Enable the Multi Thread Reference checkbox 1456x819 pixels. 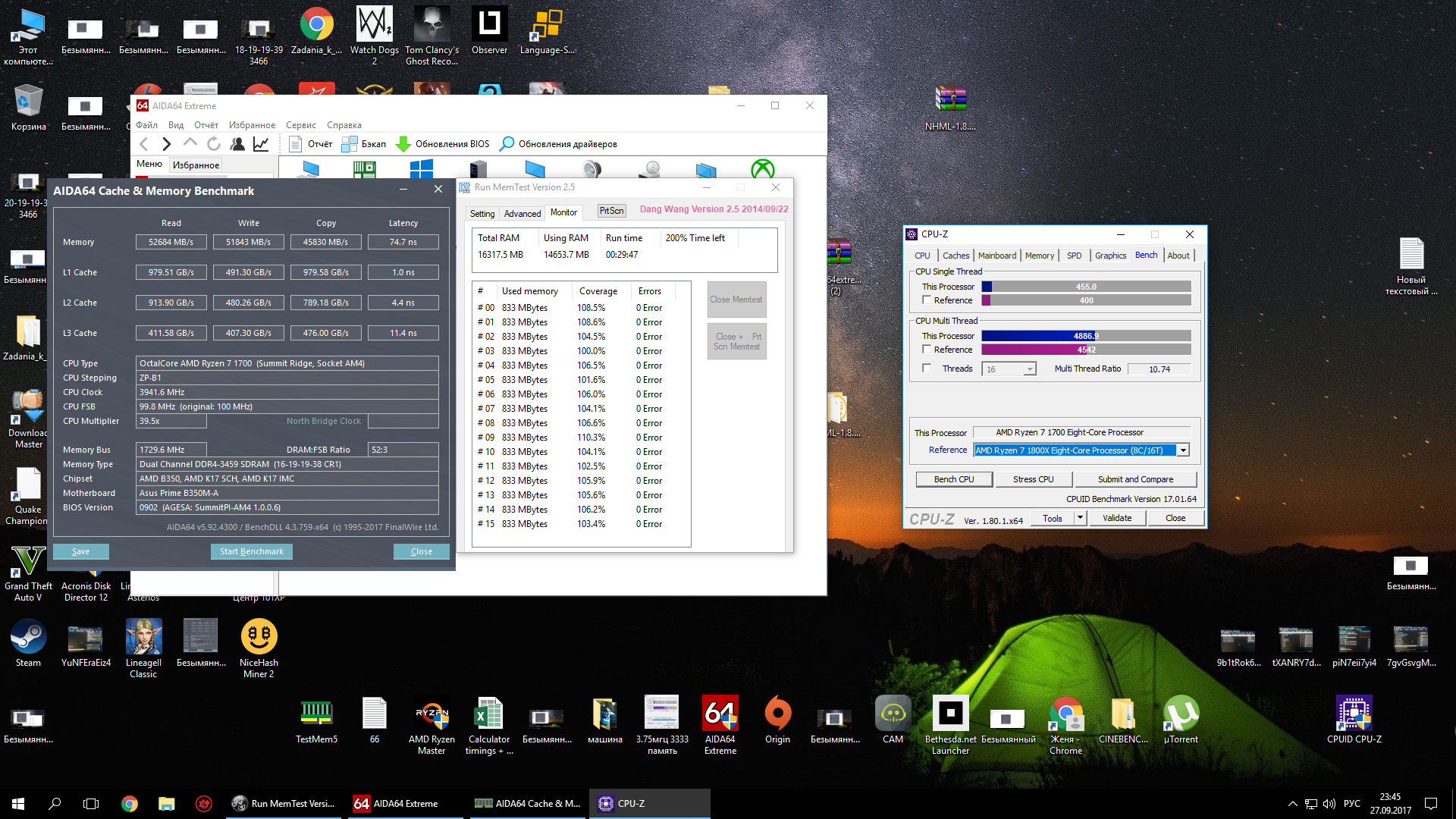(x=927, y=350)
